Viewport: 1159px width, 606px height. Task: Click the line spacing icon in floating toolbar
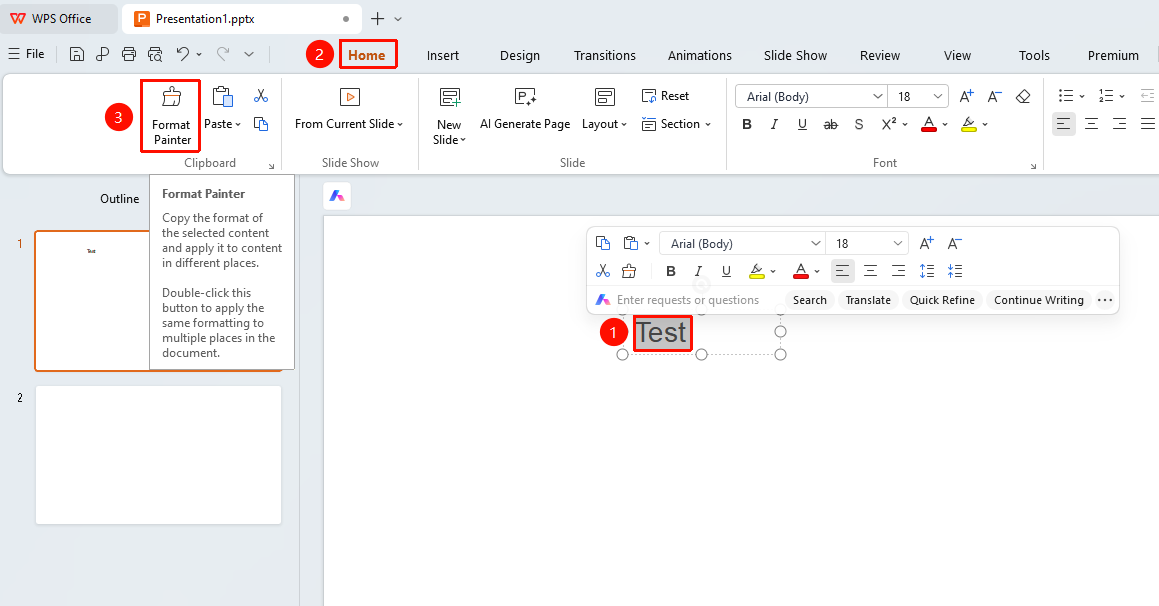point(927,271)
